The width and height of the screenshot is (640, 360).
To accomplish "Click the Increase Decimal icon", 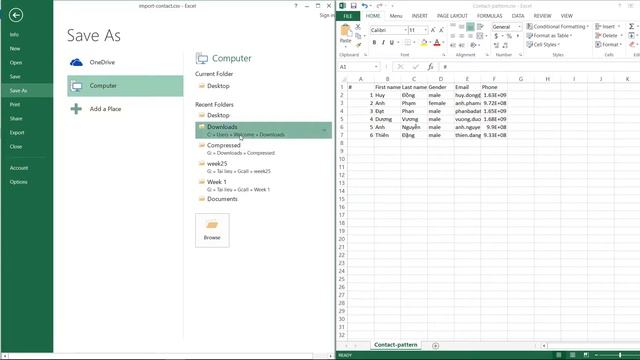I will click(x=496, y=45).
